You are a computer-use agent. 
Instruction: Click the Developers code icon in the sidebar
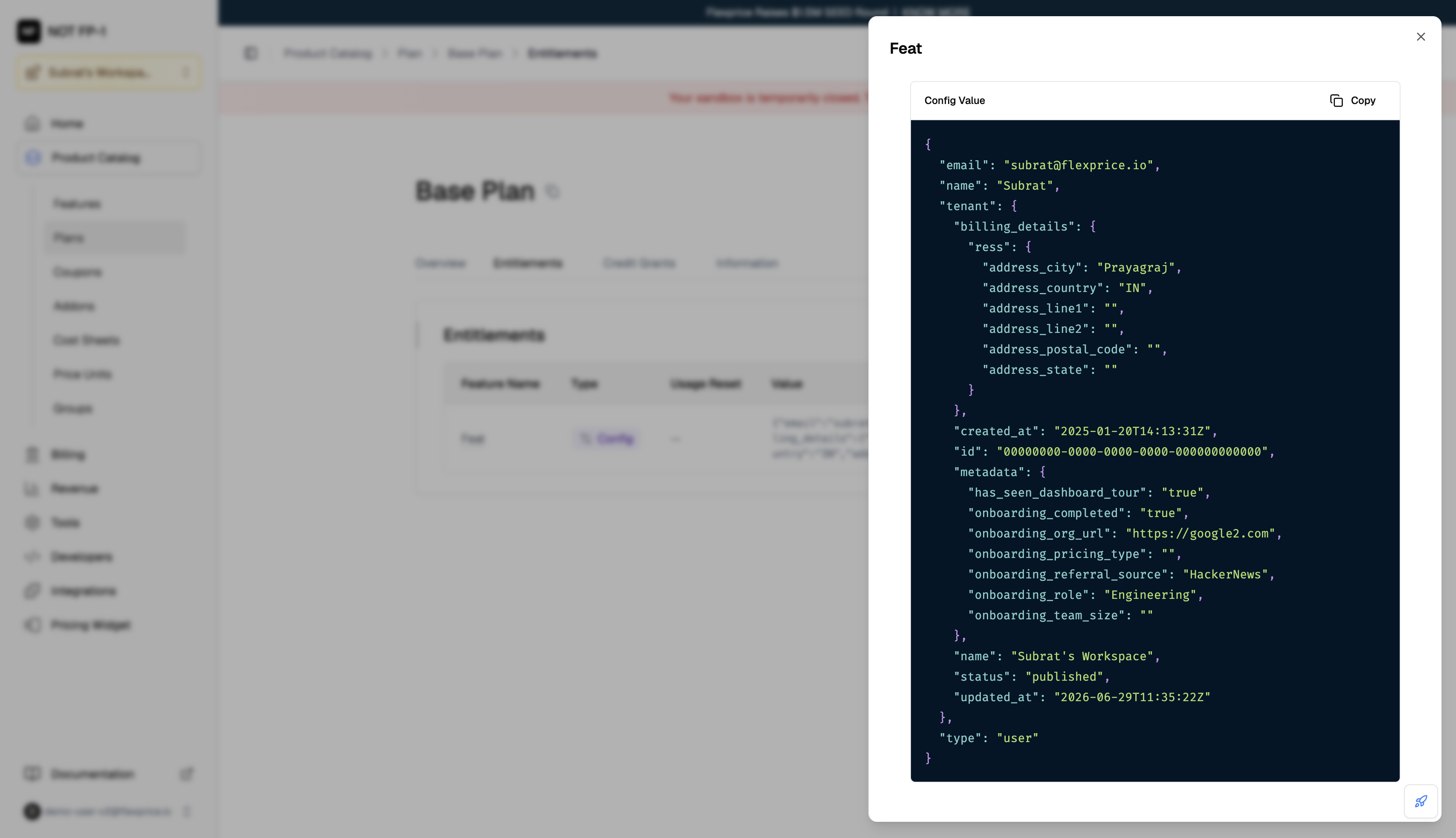click(33, 557)
